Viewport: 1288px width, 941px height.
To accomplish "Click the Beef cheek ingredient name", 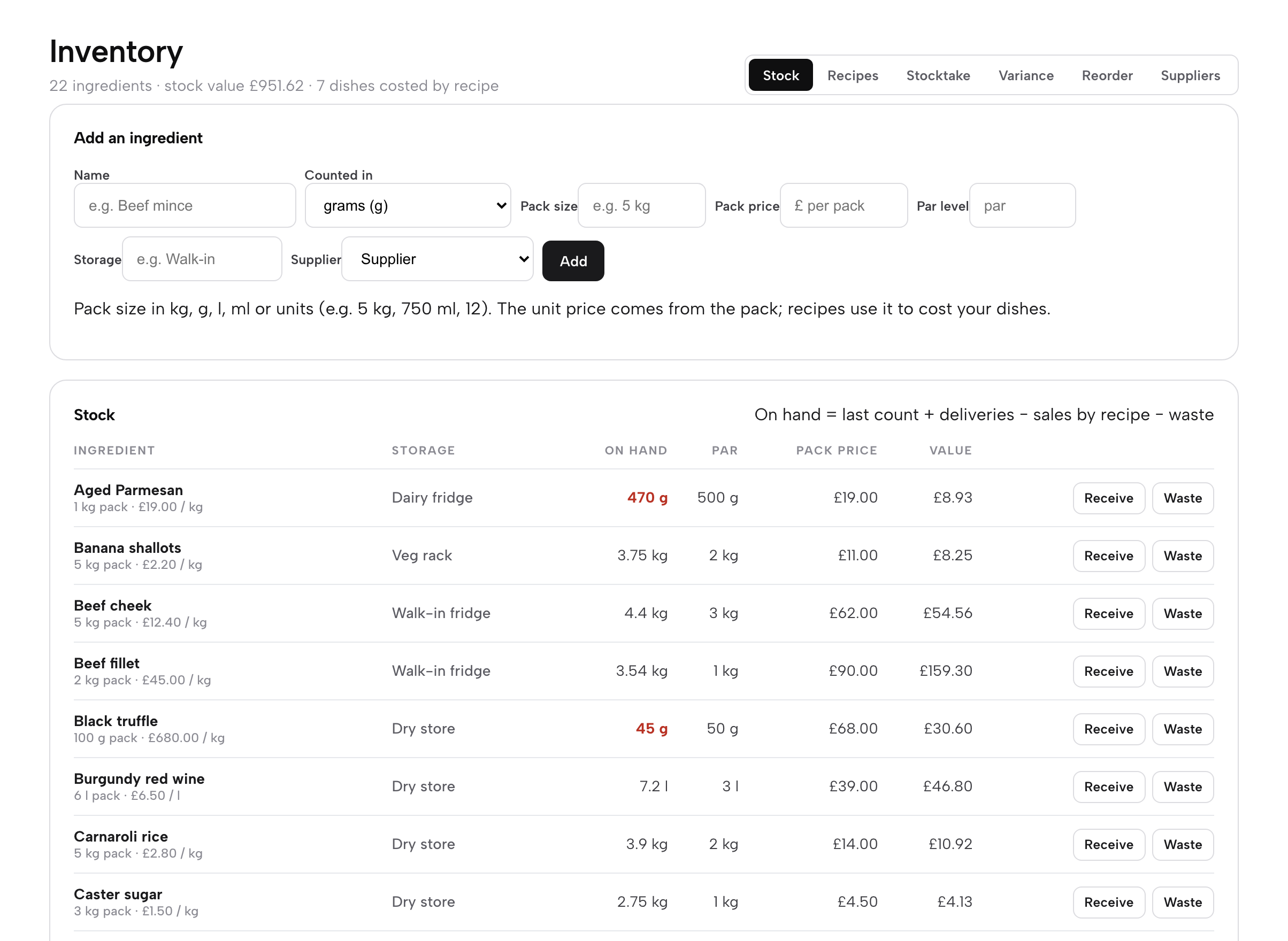I will point(112,605).
